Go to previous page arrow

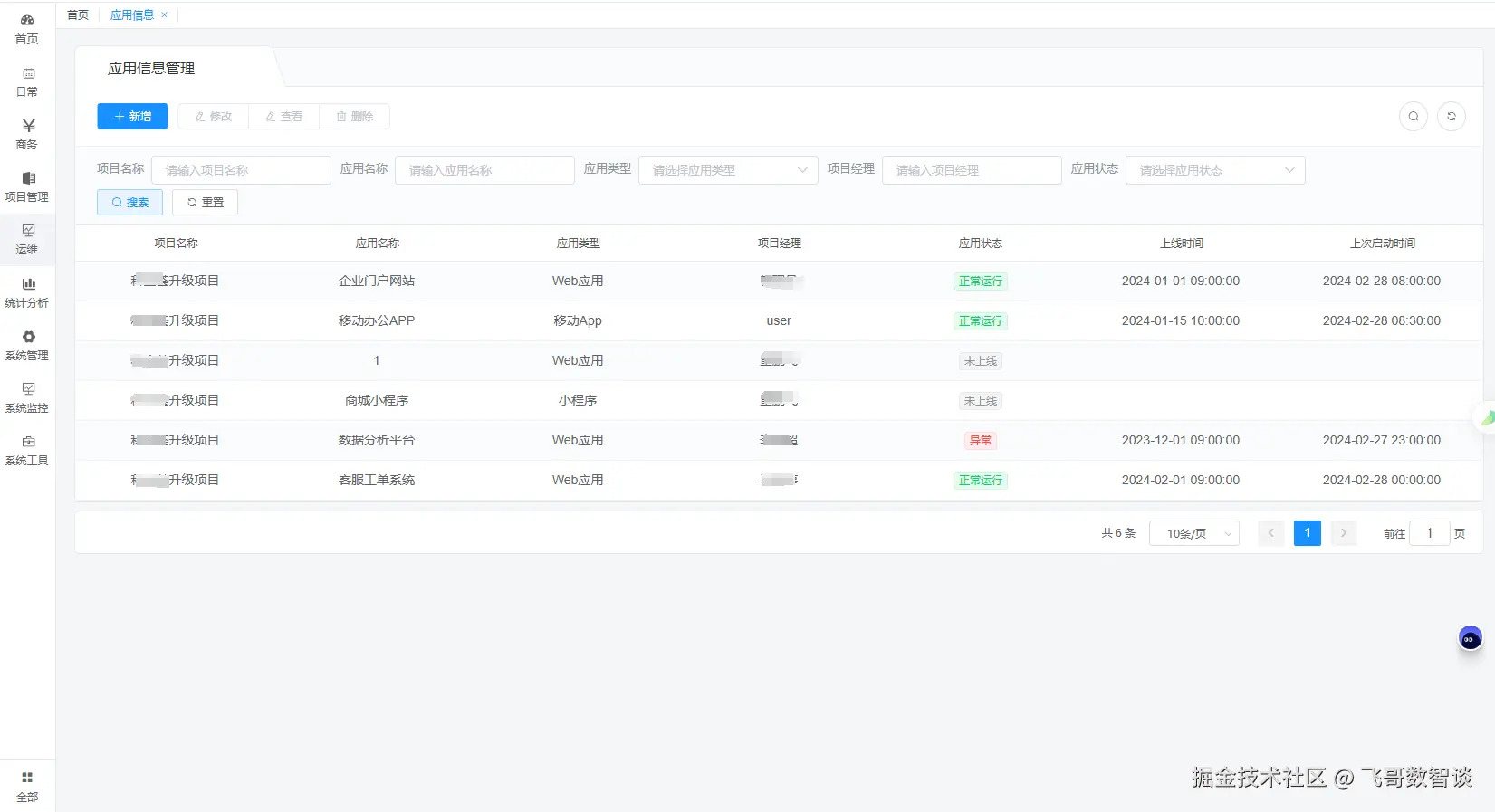click(x=1271, y=533)
